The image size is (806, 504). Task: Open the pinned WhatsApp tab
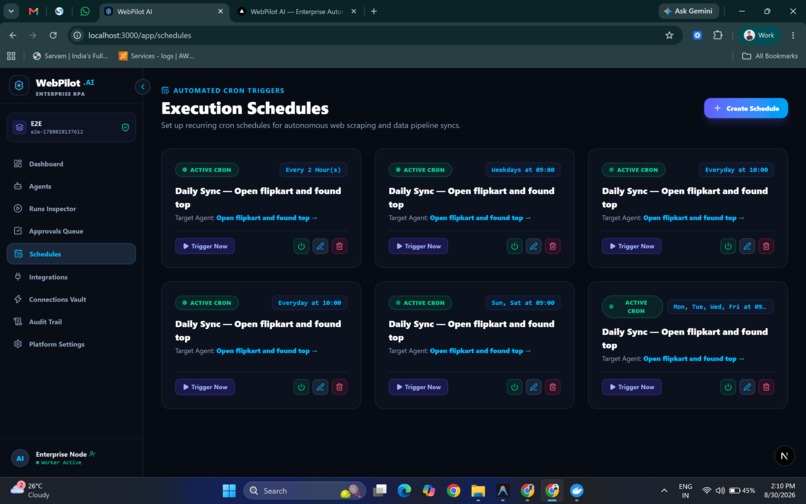85,11
